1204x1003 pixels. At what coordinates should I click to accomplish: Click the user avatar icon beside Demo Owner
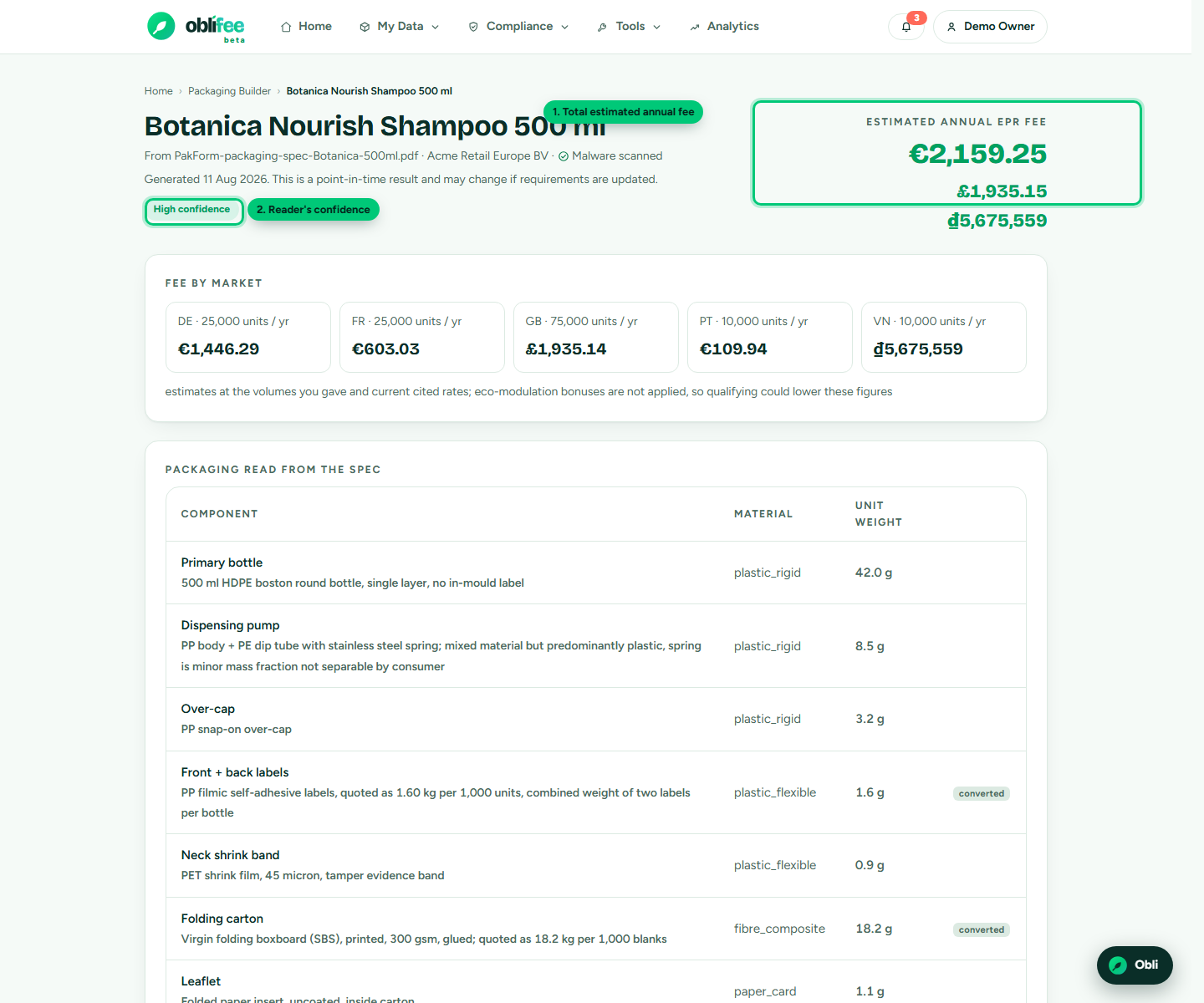[x=951, y=27]
